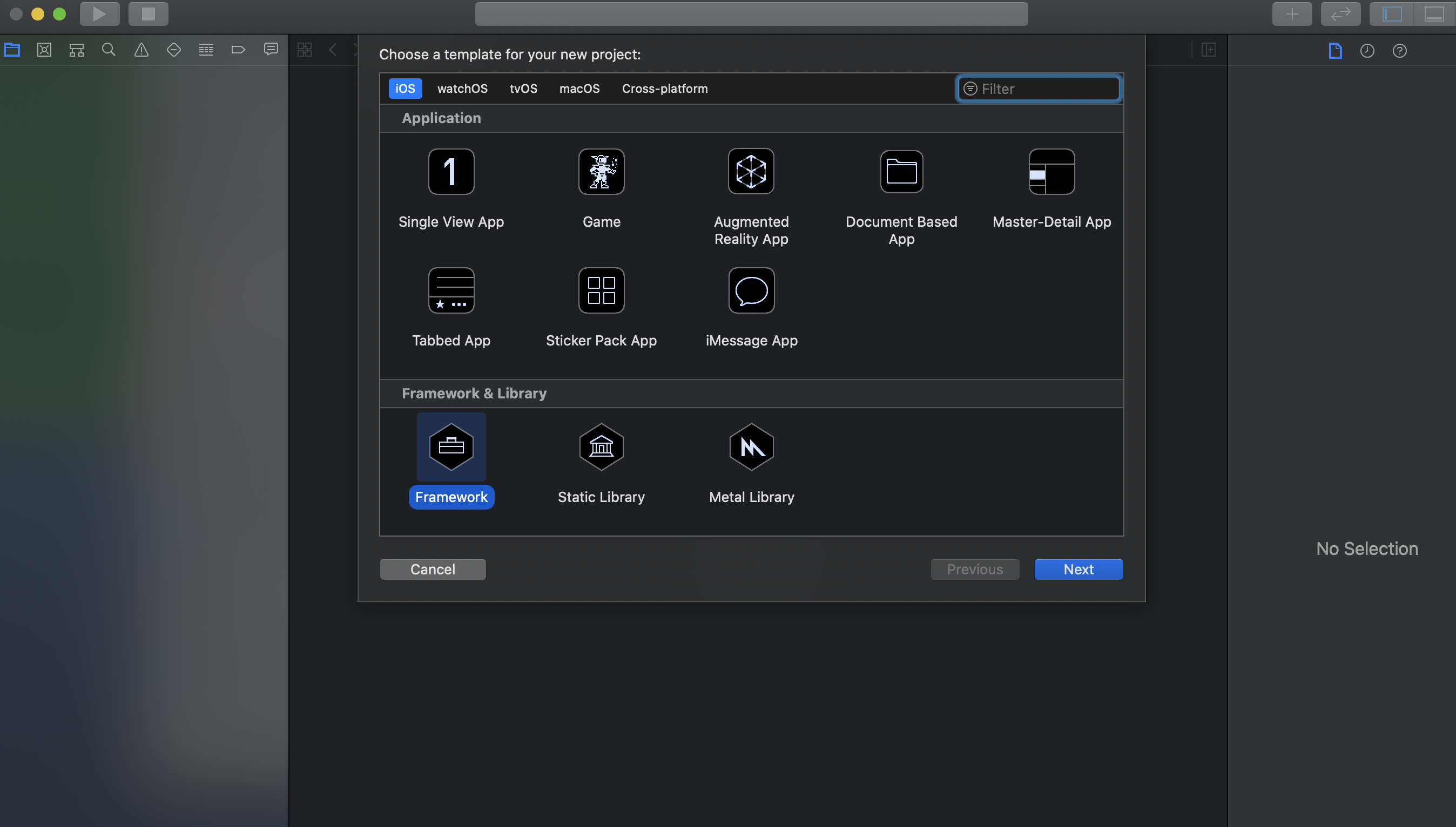Show the Quick Help inspector
This screenshot has height=827, width=1456.
point(1399,51)
